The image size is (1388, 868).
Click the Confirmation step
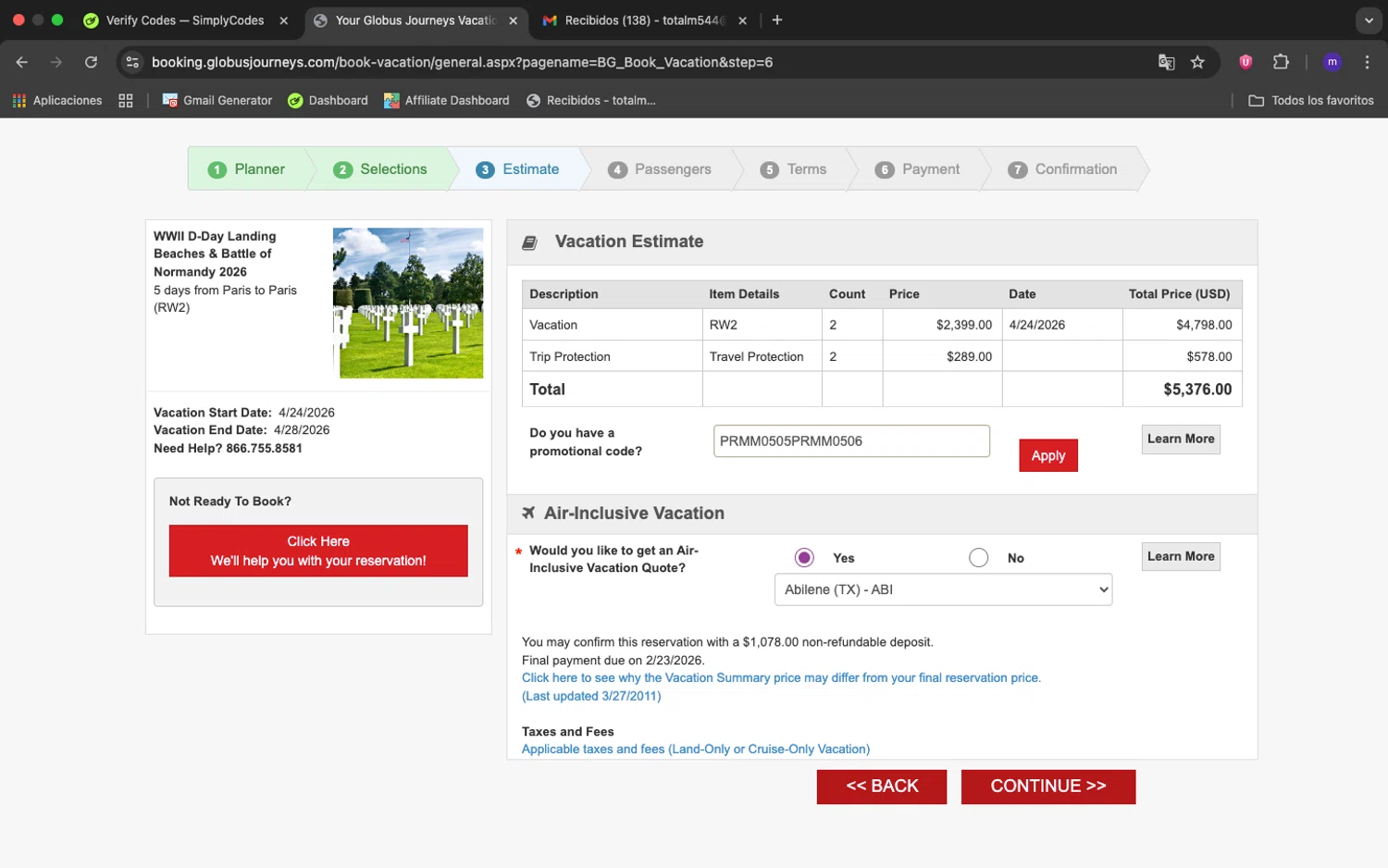click(1063, 169)
